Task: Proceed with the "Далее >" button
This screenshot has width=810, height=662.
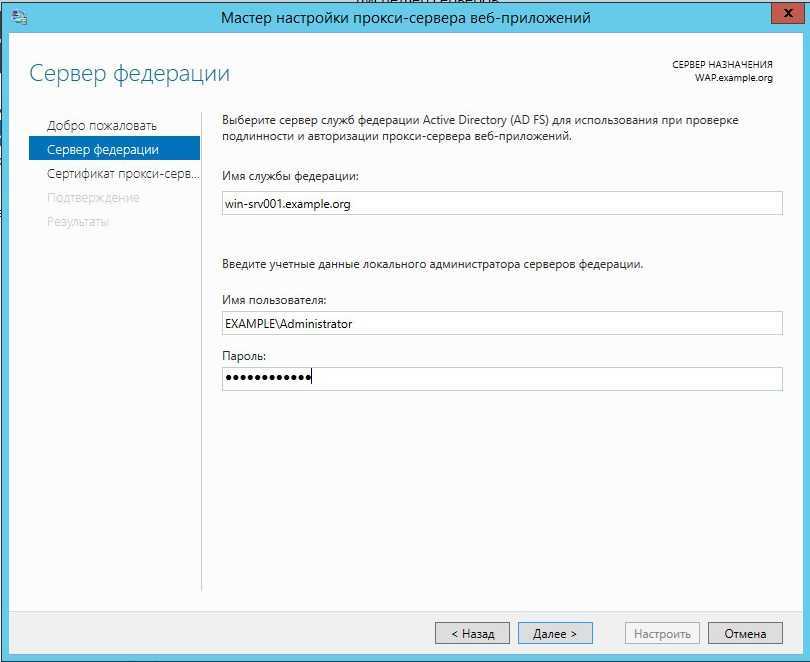Action: tap(555, 634)
